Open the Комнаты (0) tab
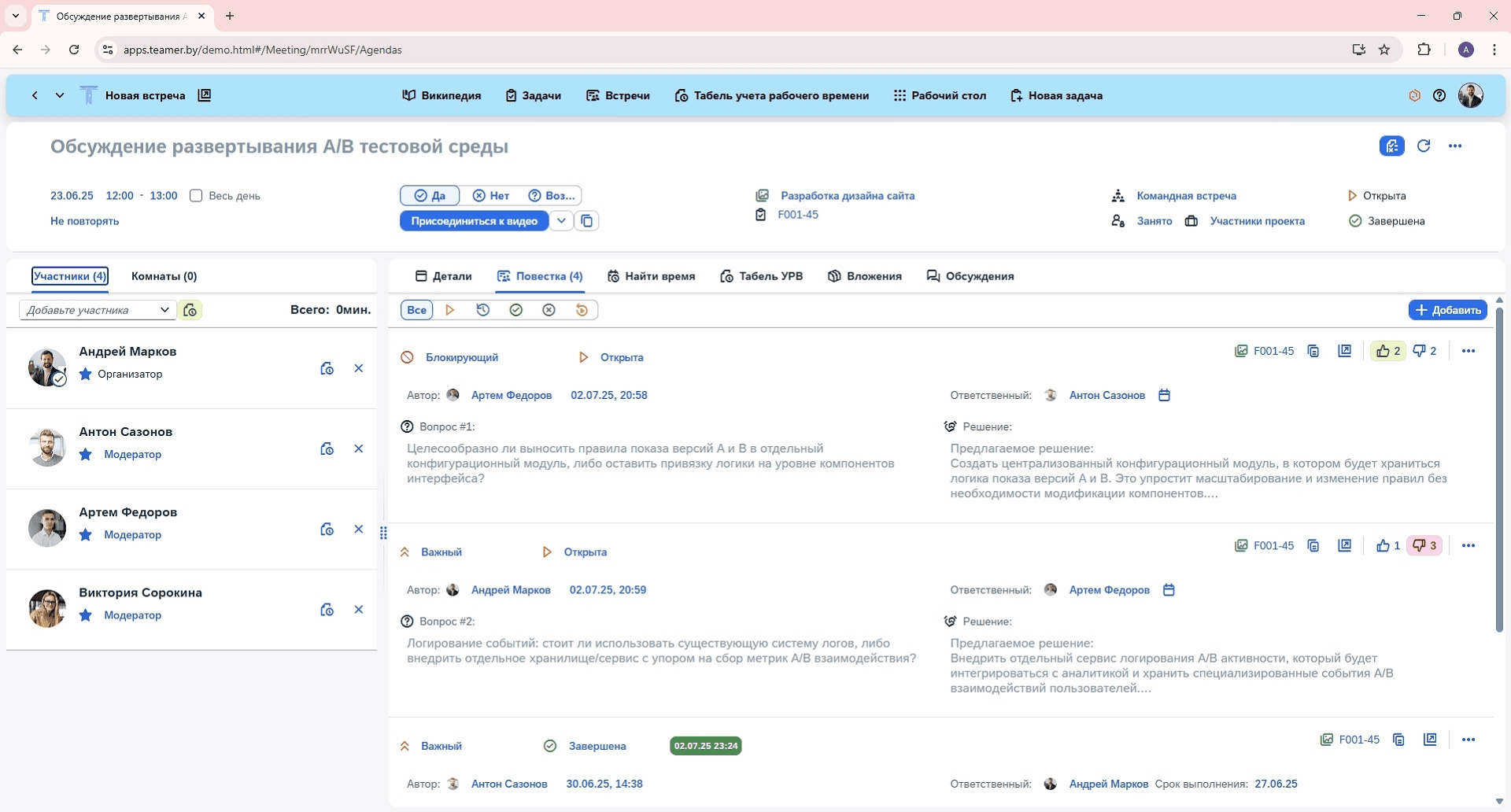The image size is (1511, 812). 164,276
